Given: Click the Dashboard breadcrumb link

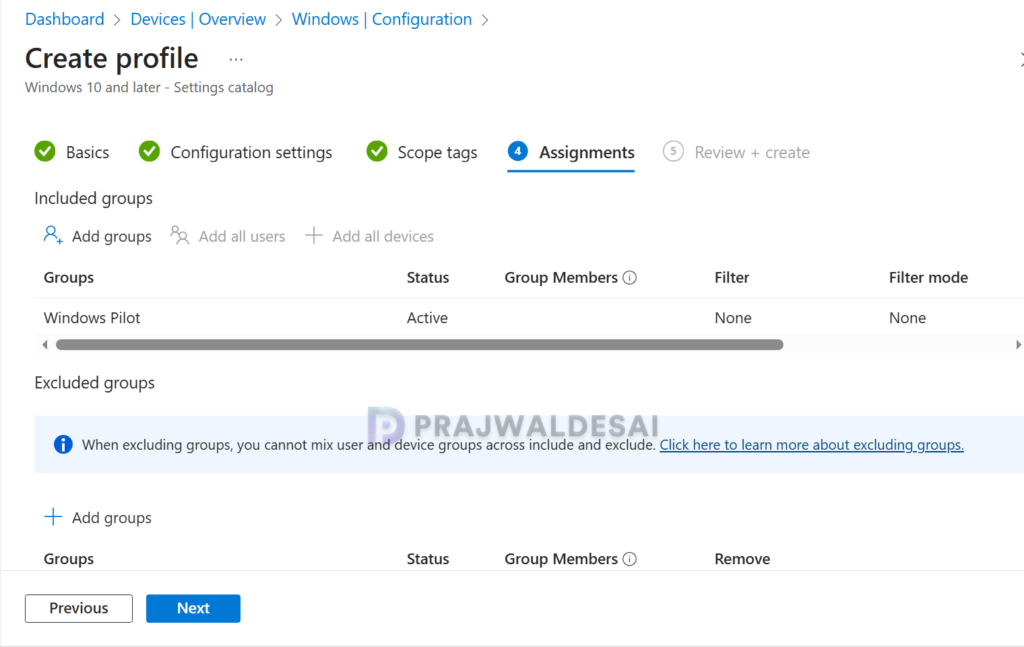Looking at the screenshot, I should (x=65, y=20).
